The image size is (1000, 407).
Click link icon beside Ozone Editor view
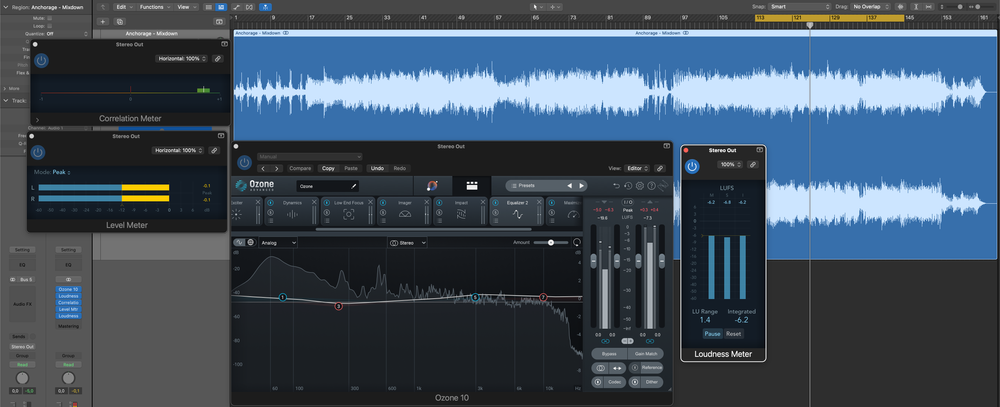pos(660,168)
